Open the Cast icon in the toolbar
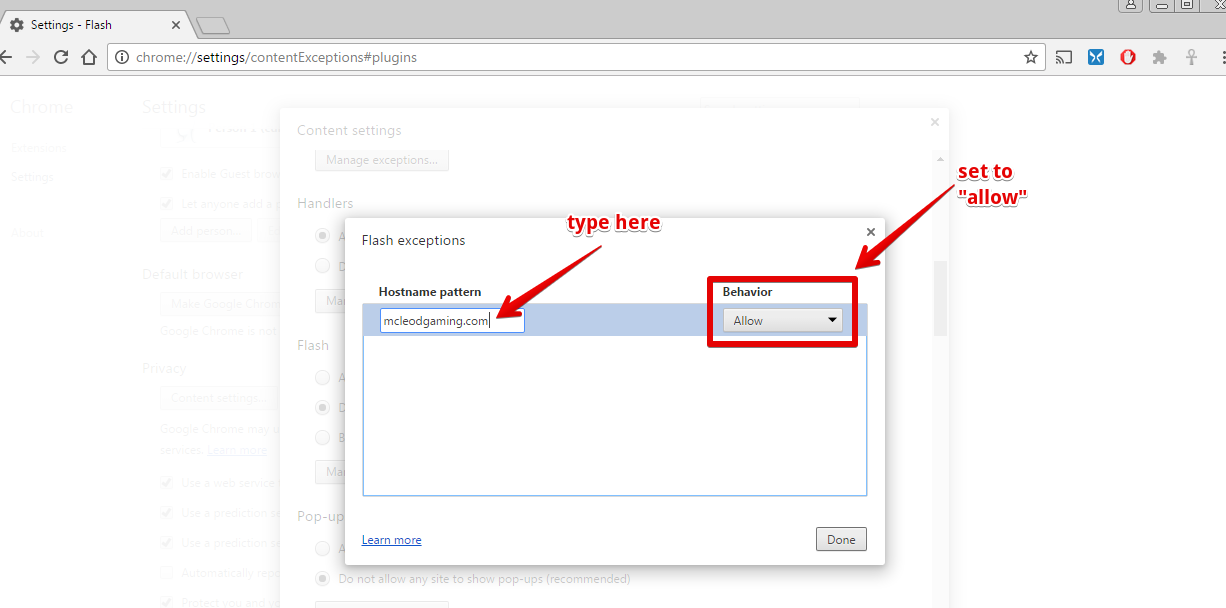 click(x=1064, y=57)
